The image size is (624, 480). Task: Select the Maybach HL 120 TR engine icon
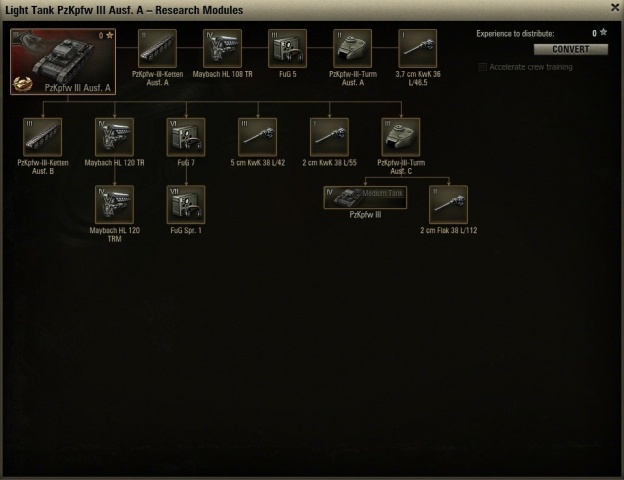115,137
